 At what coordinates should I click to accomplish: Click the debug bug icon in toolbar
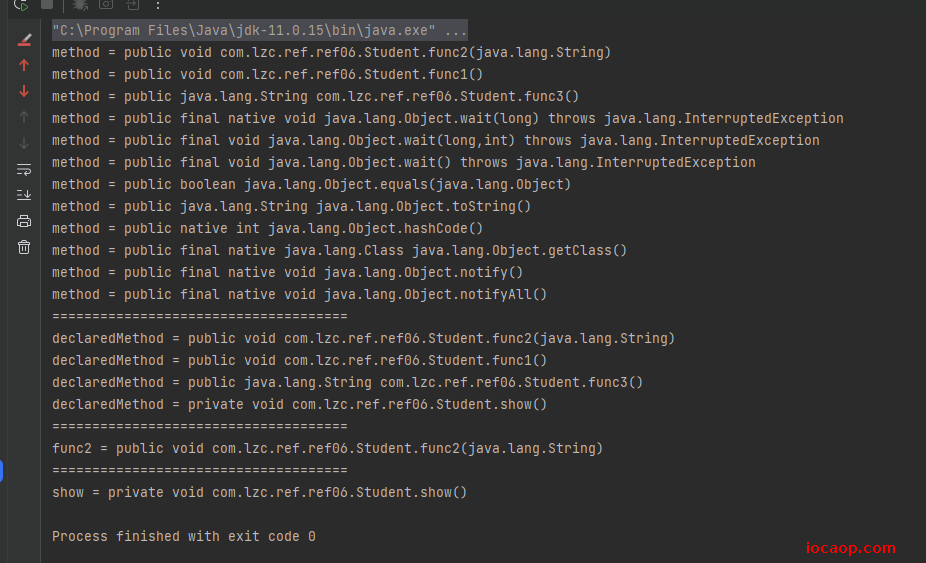[80, 5]
